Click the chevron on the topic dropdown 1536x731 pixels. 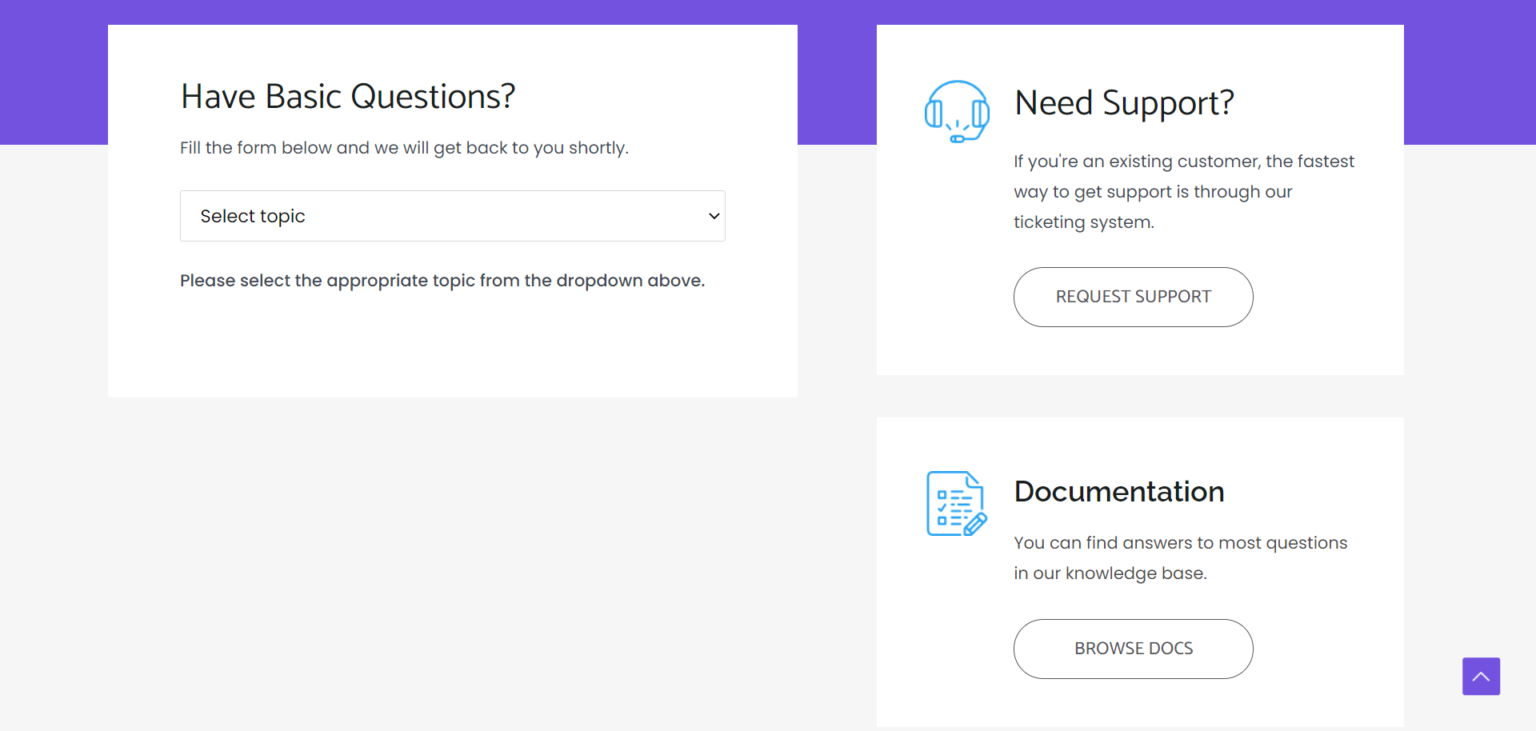click(x=713, y=216)
